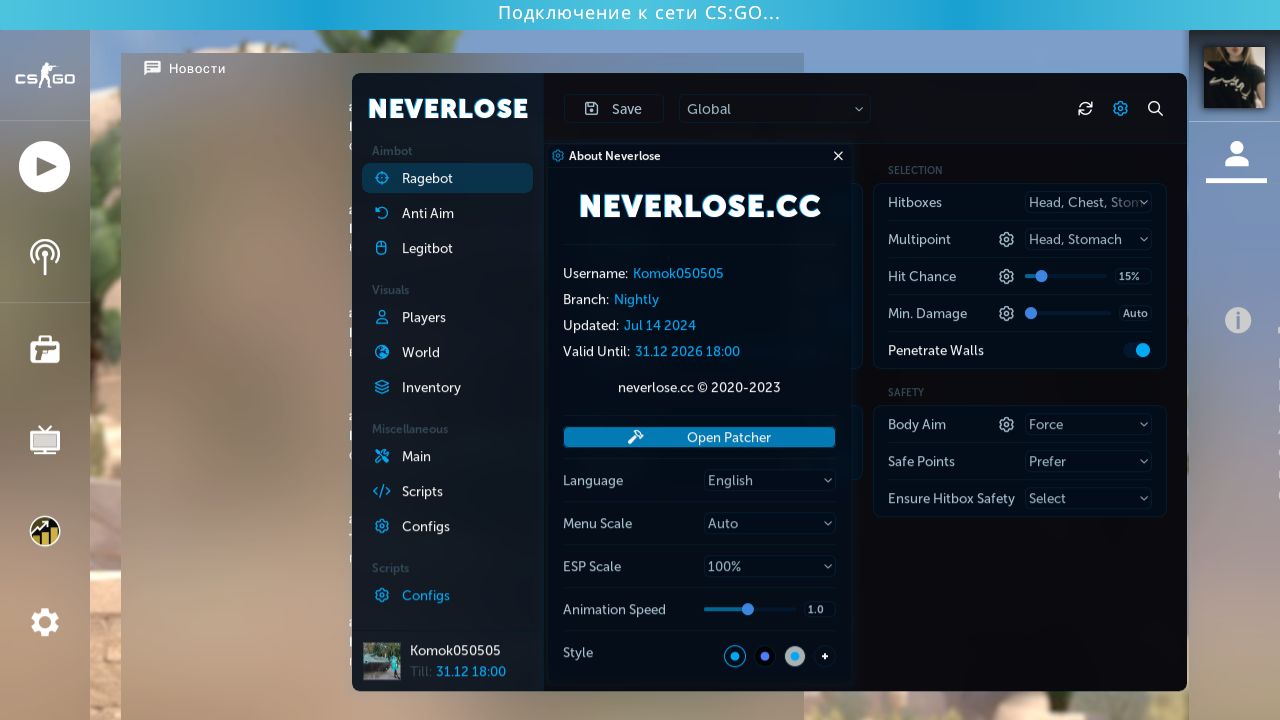
Task: Open the Play menu in CS:GO sidebar
Action: (x=44, y=167)
